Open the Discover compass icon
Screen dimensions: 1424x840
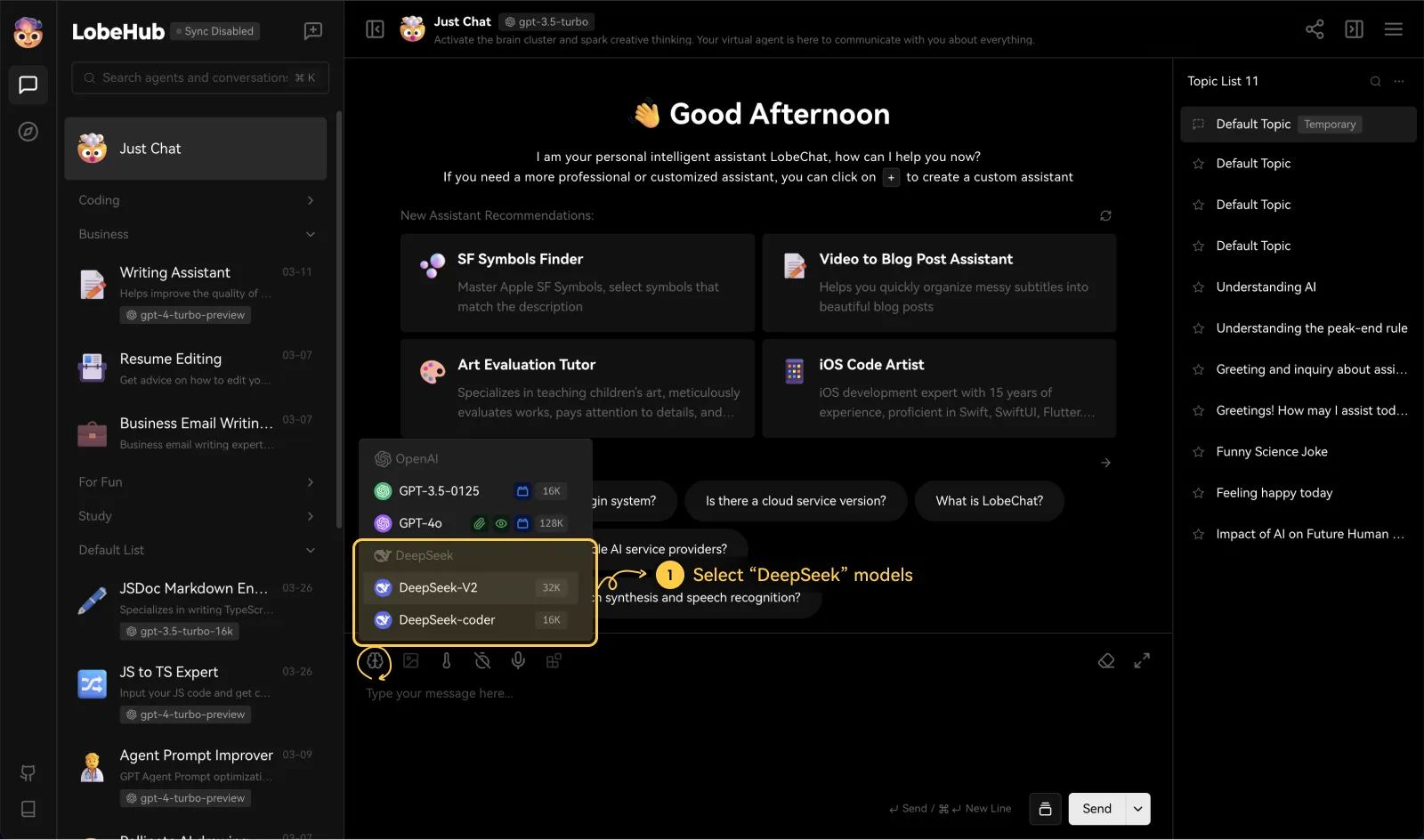tap(28, 132)
